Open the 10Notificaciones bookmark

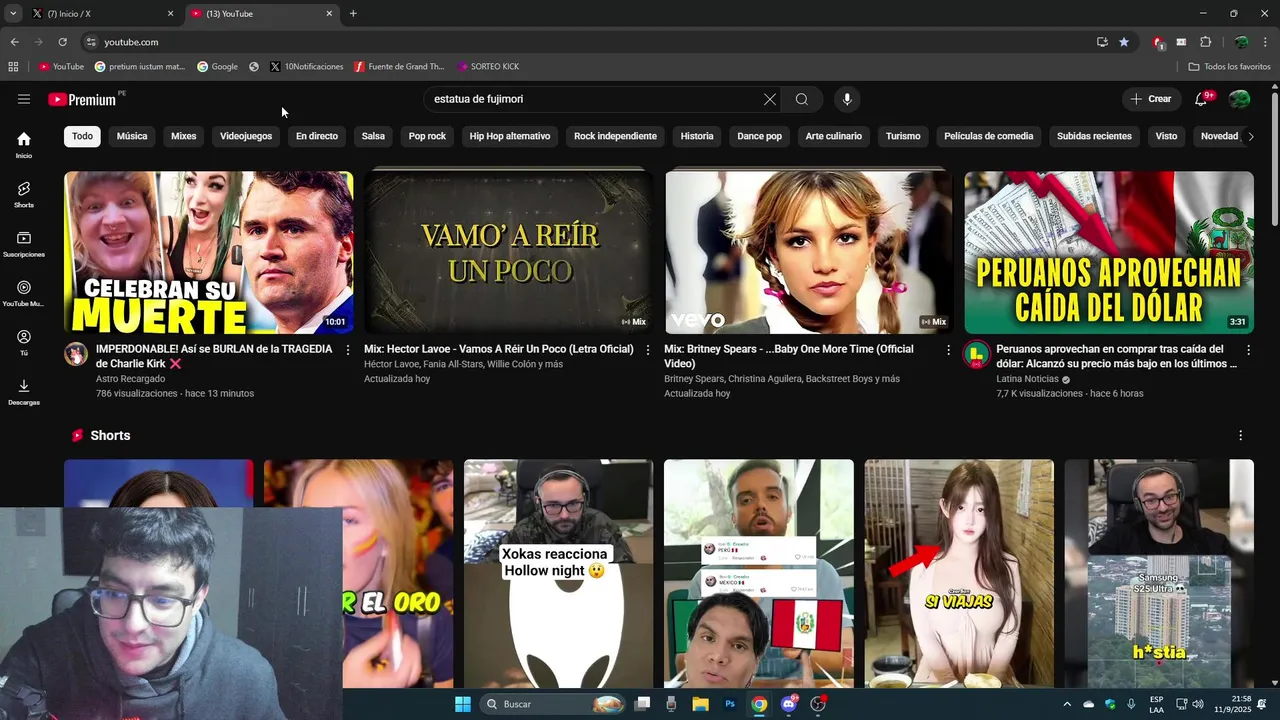(x=307, y=67)
